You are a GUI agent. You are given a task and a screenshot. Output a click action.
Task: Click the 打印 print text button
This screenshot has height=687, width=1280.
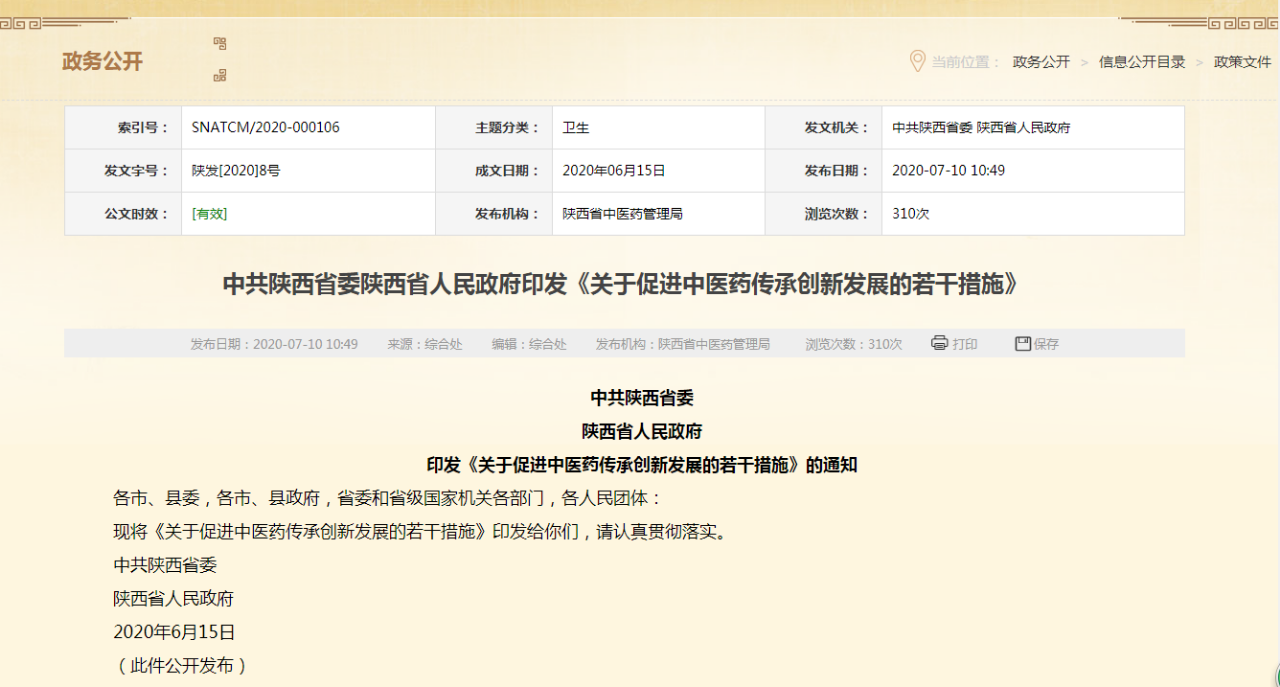coord(965,344)
